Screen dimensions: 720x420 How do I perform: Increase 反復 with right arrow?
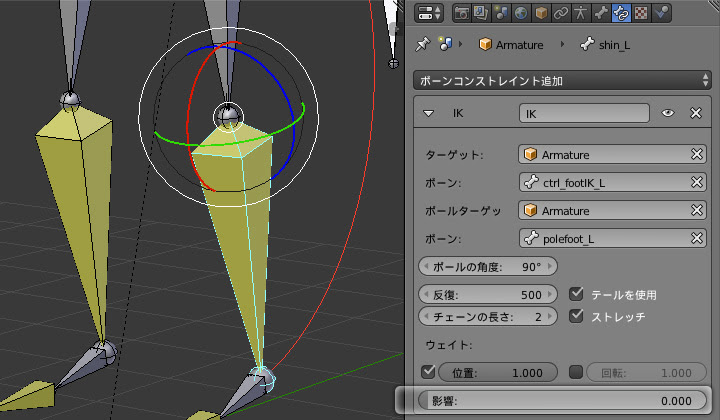550,295
